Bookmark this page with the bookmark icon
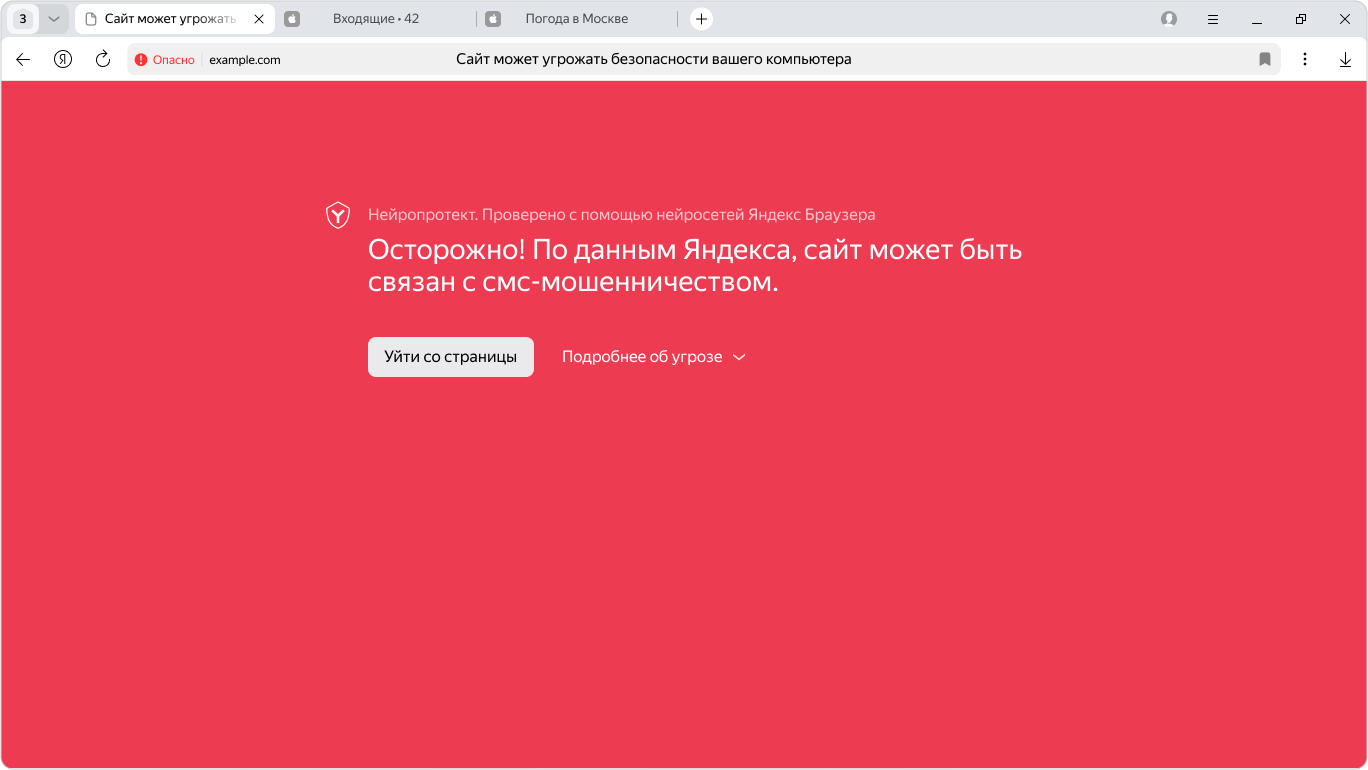The image size is (1368, 770). [x=1264, y=60]
